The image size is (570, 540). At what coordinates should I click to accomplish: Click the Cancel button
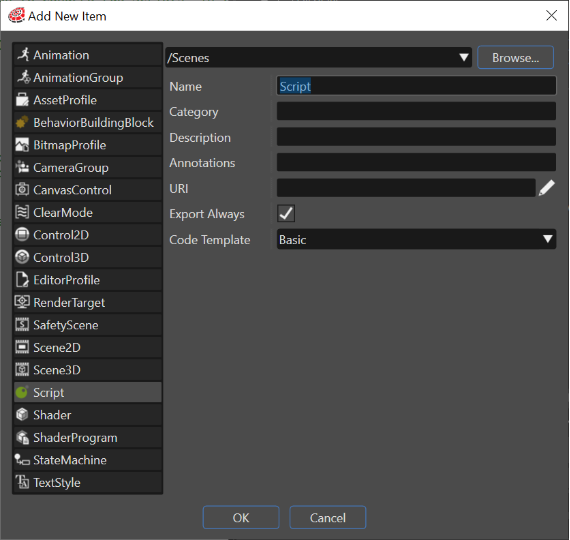click(328, 517)
